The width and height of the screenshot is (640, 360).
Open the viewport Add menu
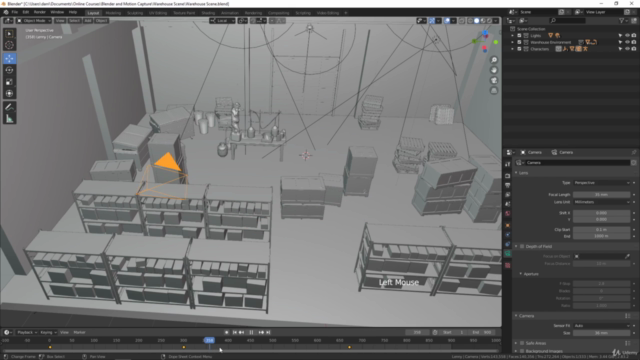point(88,20)
